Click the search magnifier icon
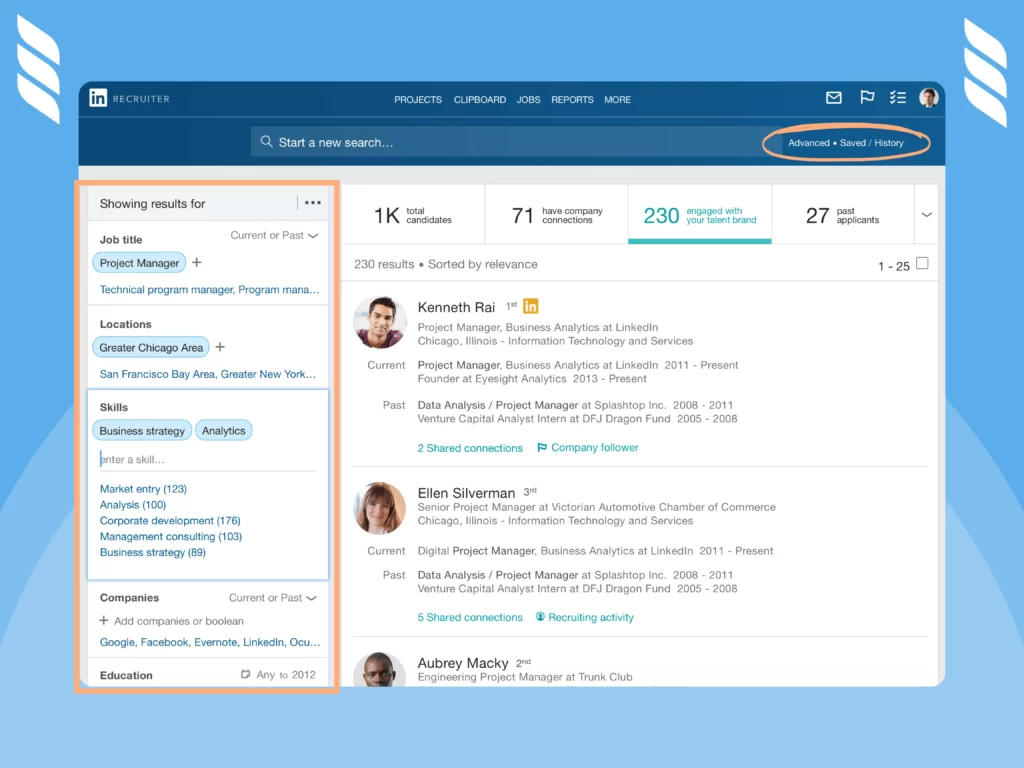The height and width of the screenshot is (768, 1024). click(x=266, y=142)
